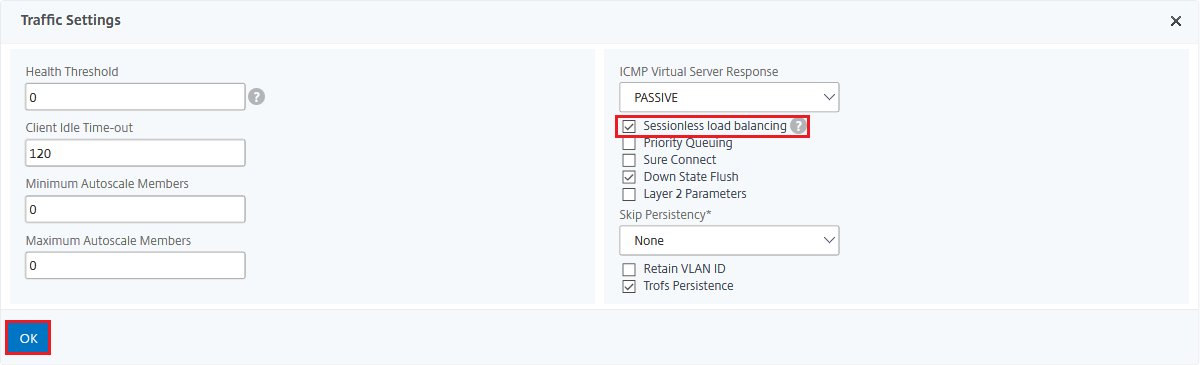Open the ICMP Virtual Server Response dropdown
The height and width of the screenshot is (365, 1200).
tap(729, 97)
